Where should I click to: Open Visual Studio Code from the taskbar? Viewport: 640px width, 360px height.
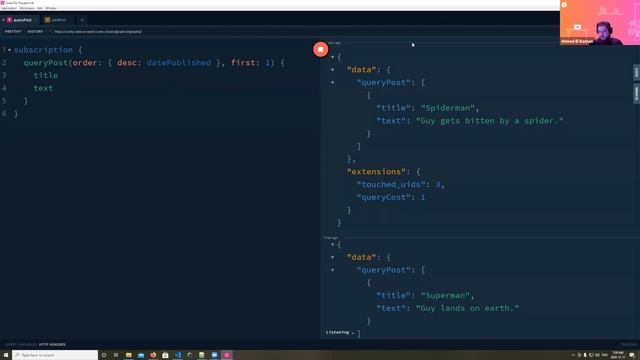click(x=178, y=355)
